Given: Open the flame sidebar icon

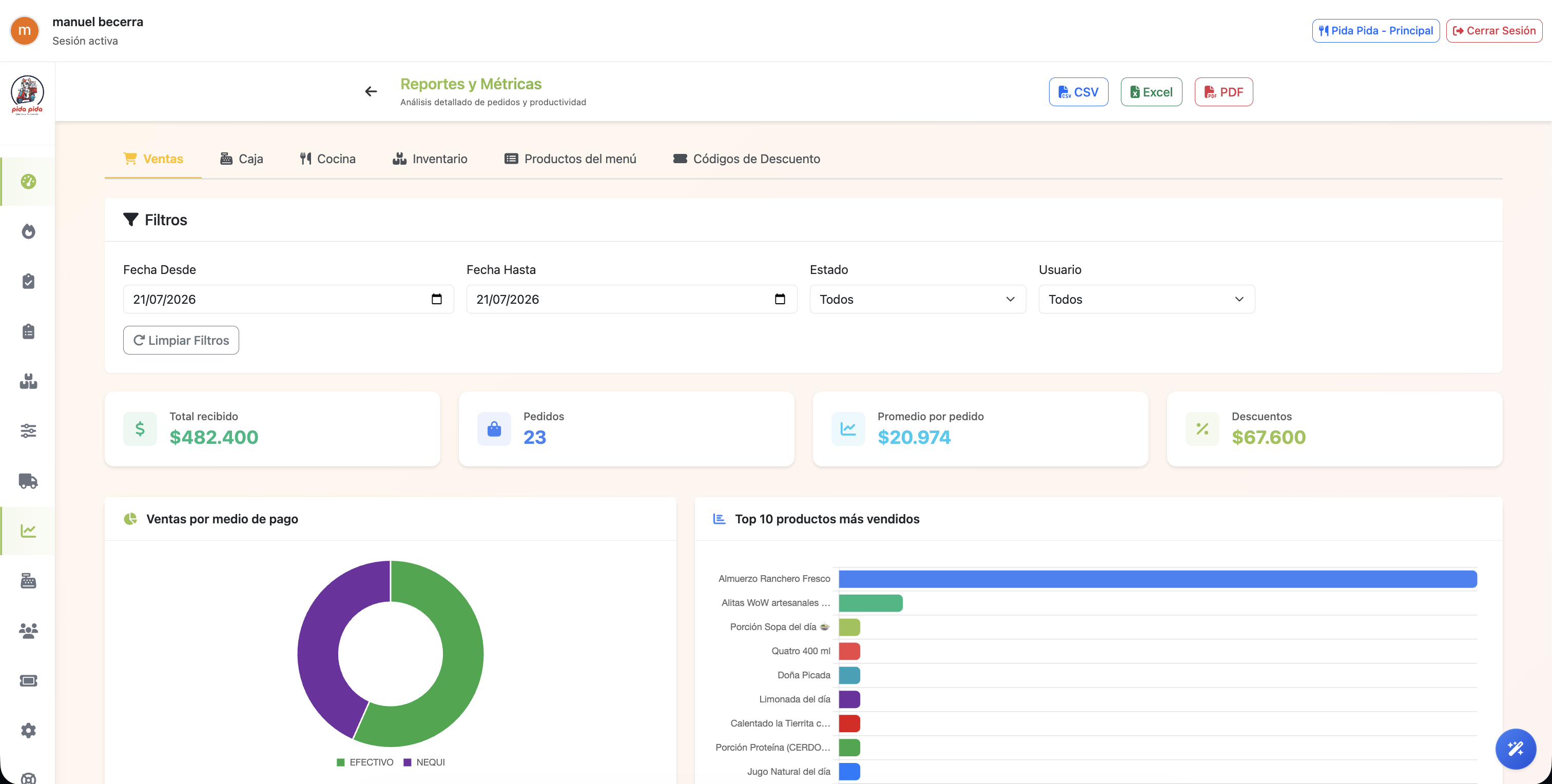Looking at the screenshot, I should 28,231.
